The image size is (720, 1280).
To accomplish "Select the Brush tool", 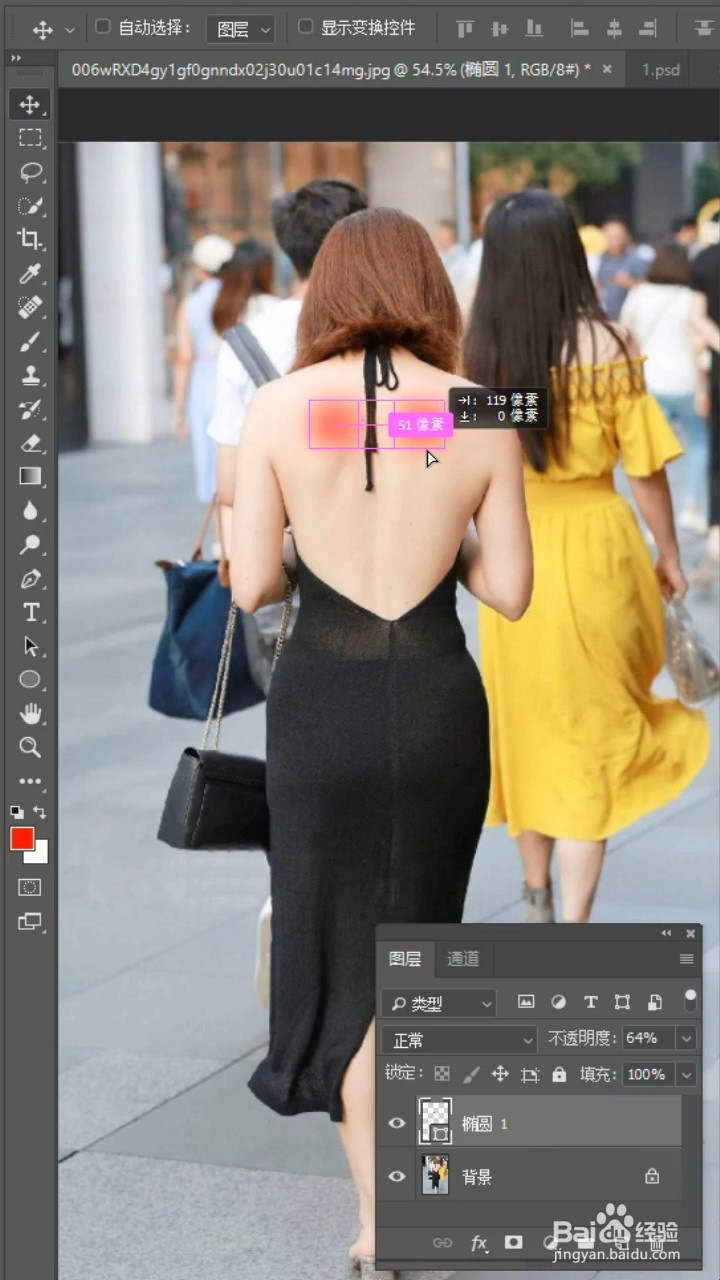I will pos(30,342).
